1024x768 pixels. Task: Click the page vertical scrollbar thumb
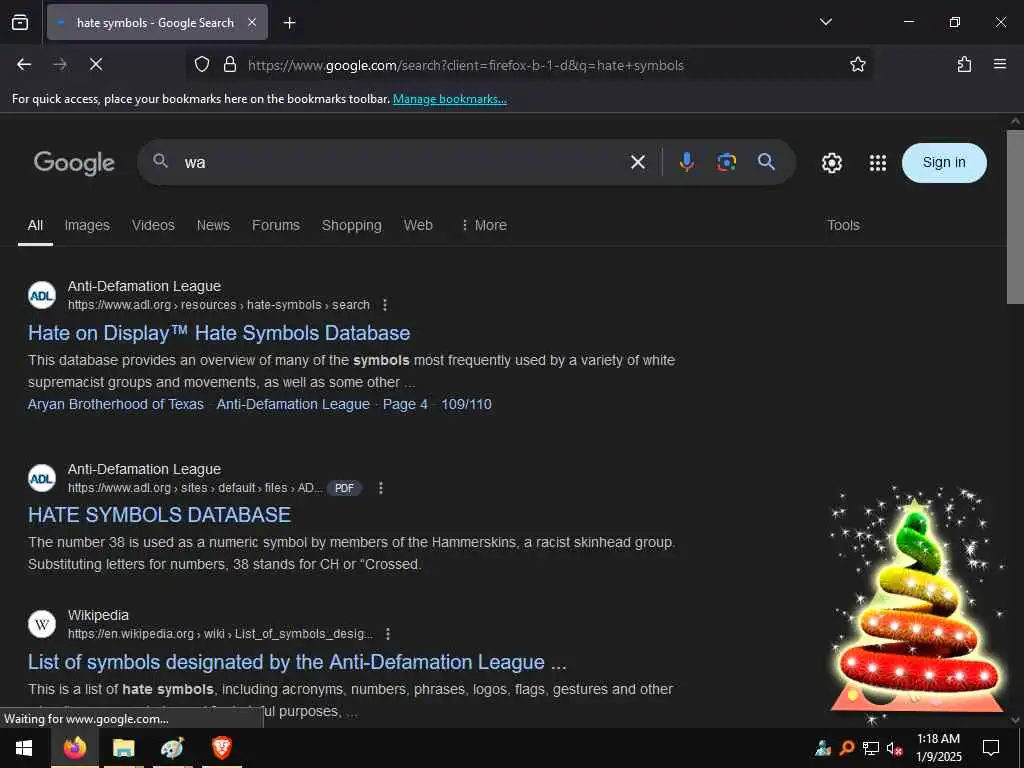pos(1015,216)
